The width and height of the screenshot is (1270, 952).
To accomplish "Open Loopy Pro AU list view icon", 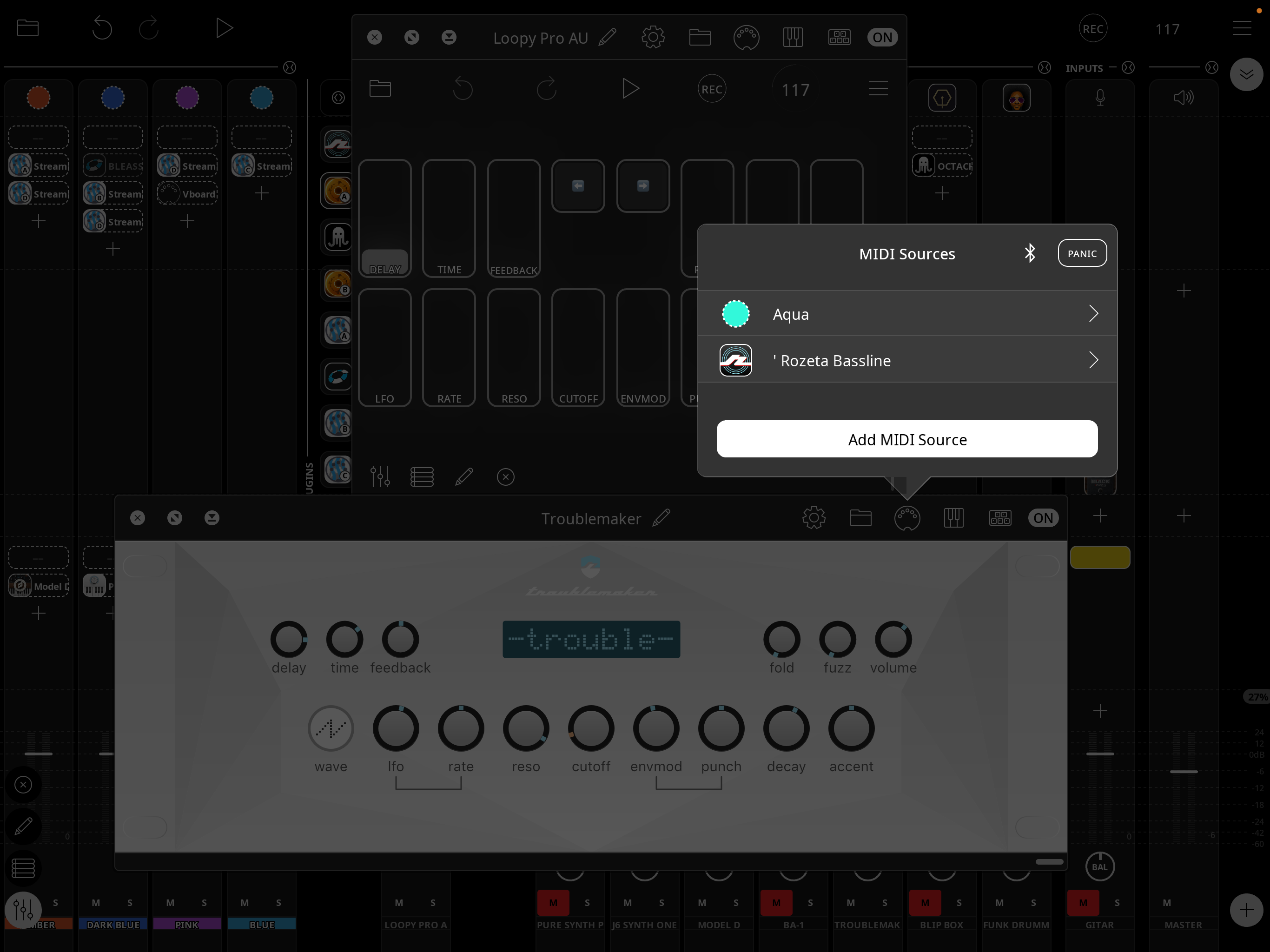I will (x=422, y=476).
